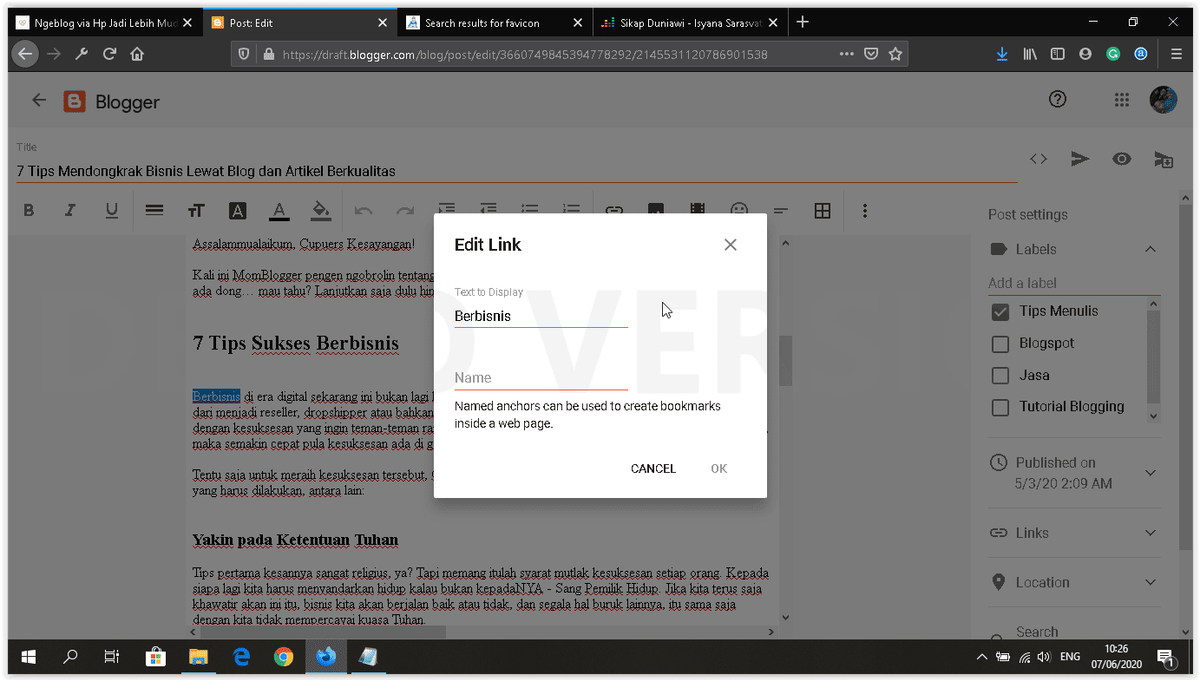Expand the Published on section

[x=1150, y=473]
